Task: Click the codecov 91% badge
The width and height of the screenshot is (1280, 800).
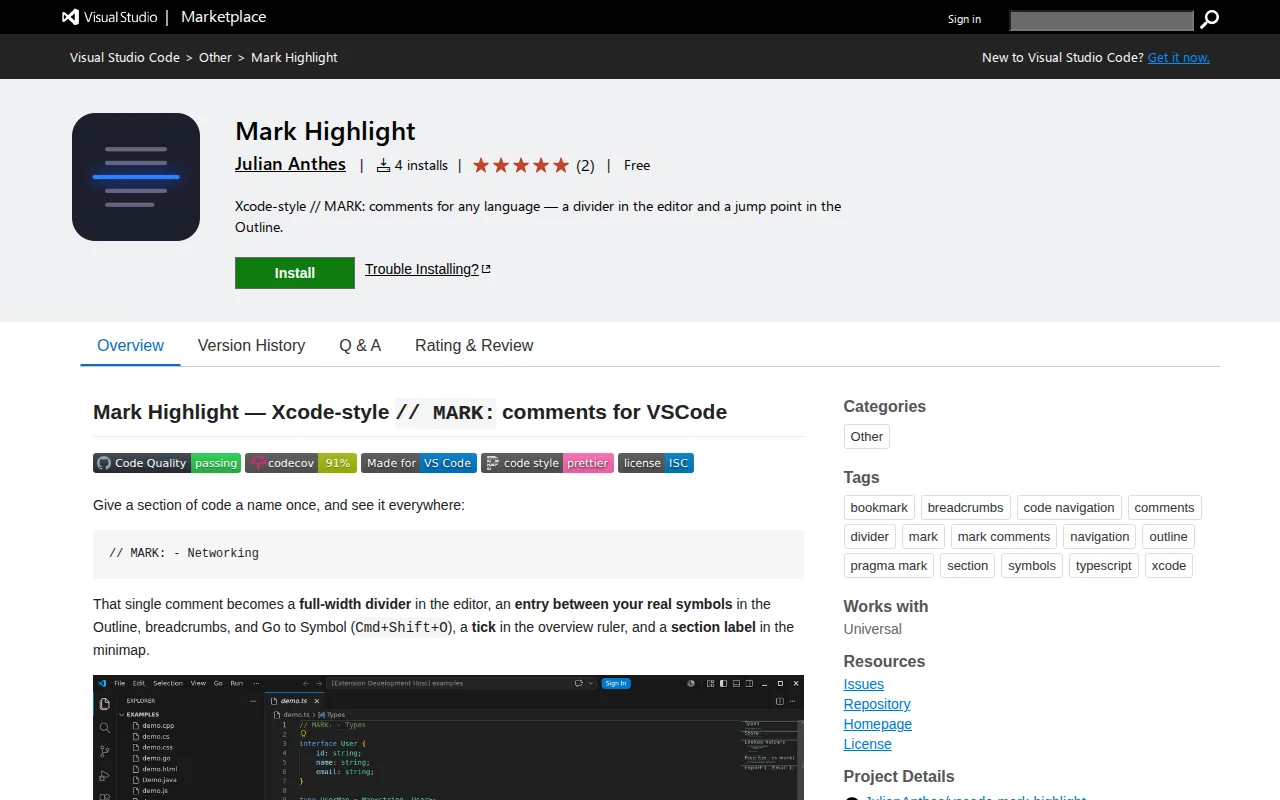Action: pyautogui.click(x=301, y=463)
